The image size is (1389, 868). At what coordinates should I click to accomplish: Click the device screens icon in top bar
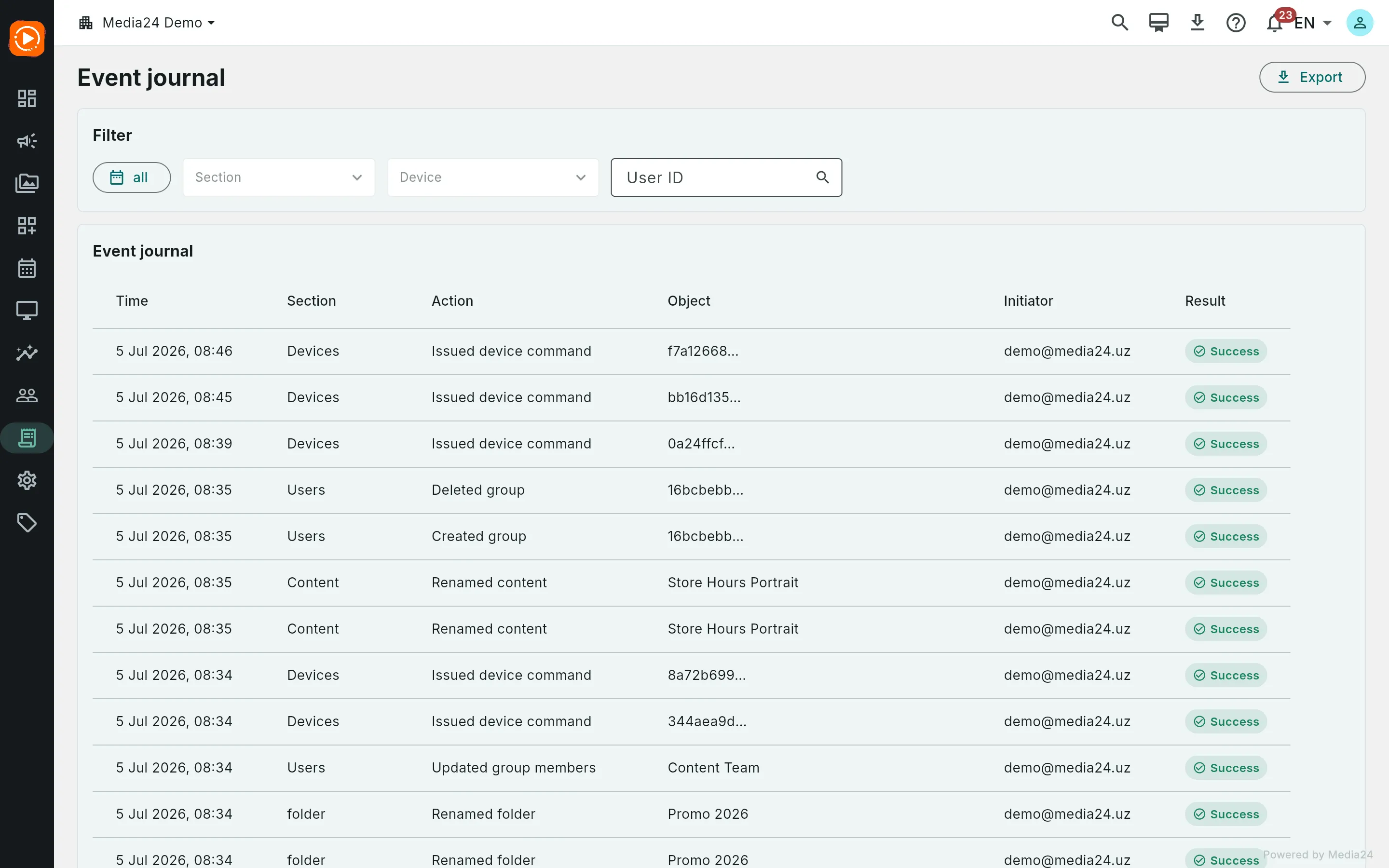(1159, 23)
